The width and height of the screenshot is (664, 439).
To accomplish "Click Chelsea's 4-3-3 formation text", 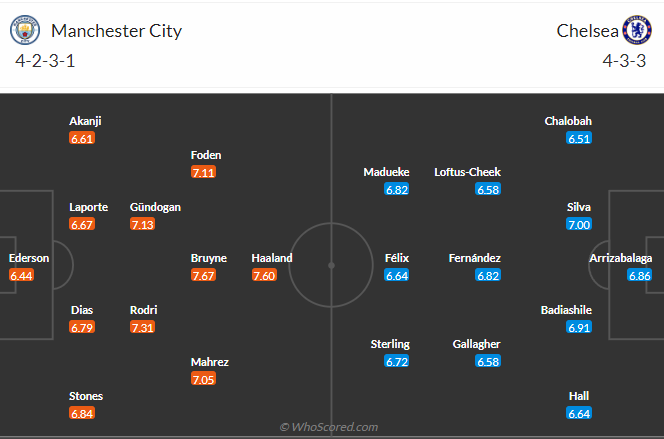I will tap(624, 60).
